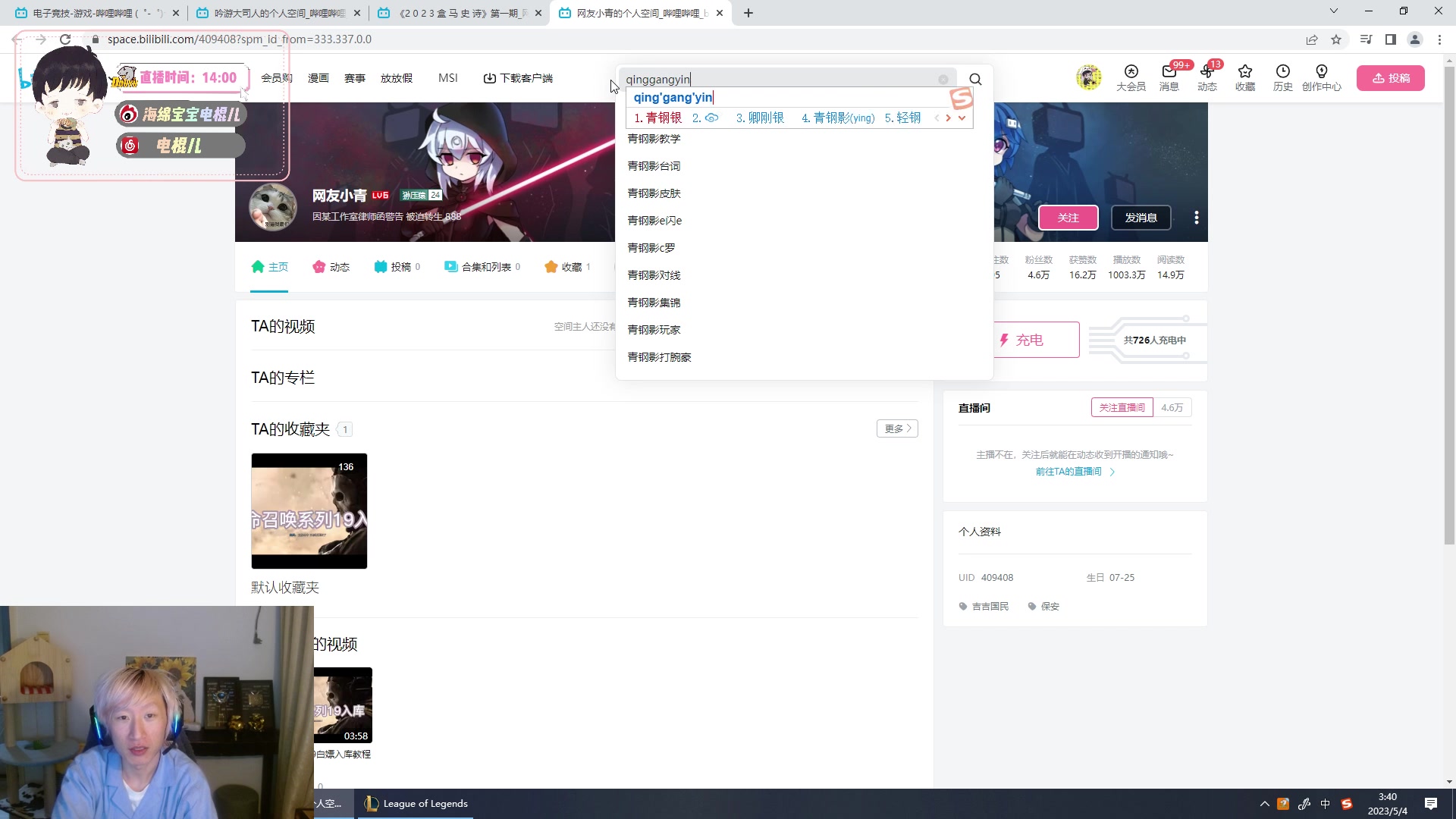Click the browser reload icon

click(x=65, y=39)
